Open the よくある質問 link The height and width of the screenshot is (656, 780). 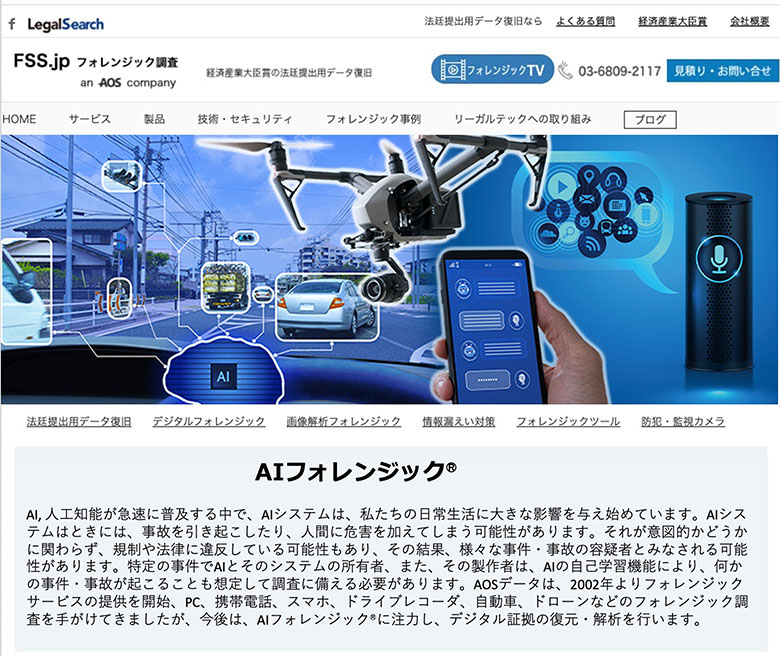(585, 21)
